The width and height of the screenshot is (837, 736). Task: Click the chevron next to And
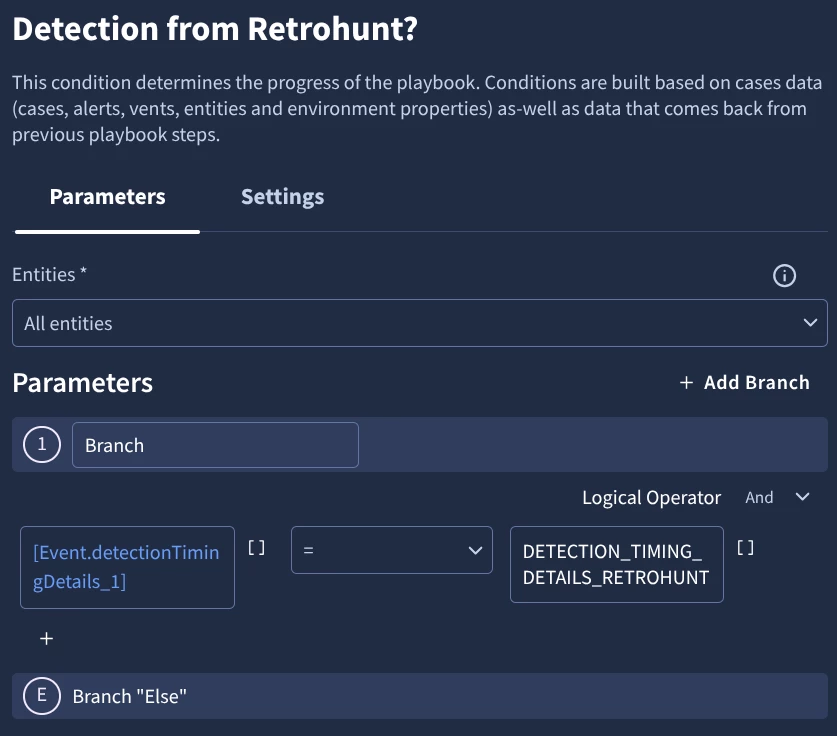click(x=802, y=497)
